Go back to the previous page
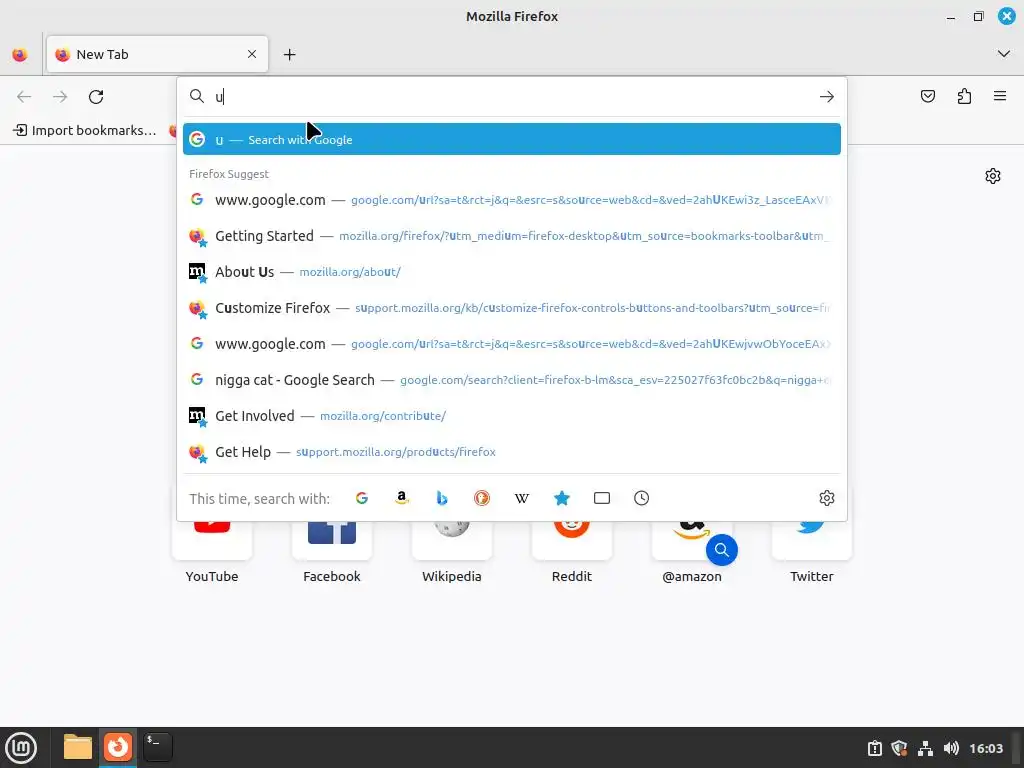Viewport: 1024px width, 768px height. click(x=24, y=97)
